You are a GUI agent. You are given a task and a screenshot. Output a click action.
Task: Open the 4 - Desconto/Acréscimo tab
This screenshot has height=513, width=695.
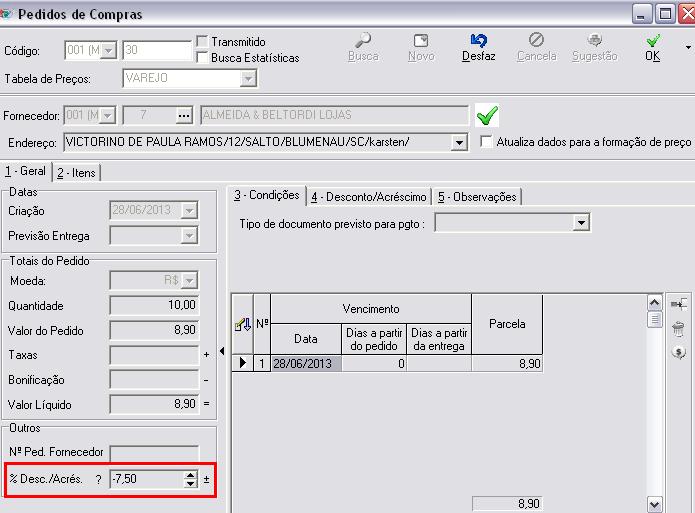[x=369, y=197]
